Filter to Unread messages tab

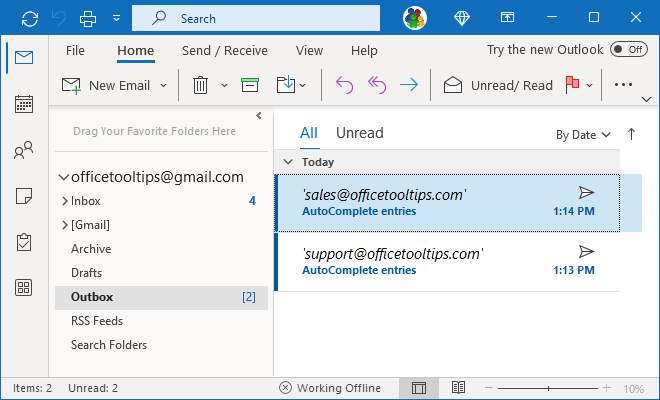tap(360, 133)
